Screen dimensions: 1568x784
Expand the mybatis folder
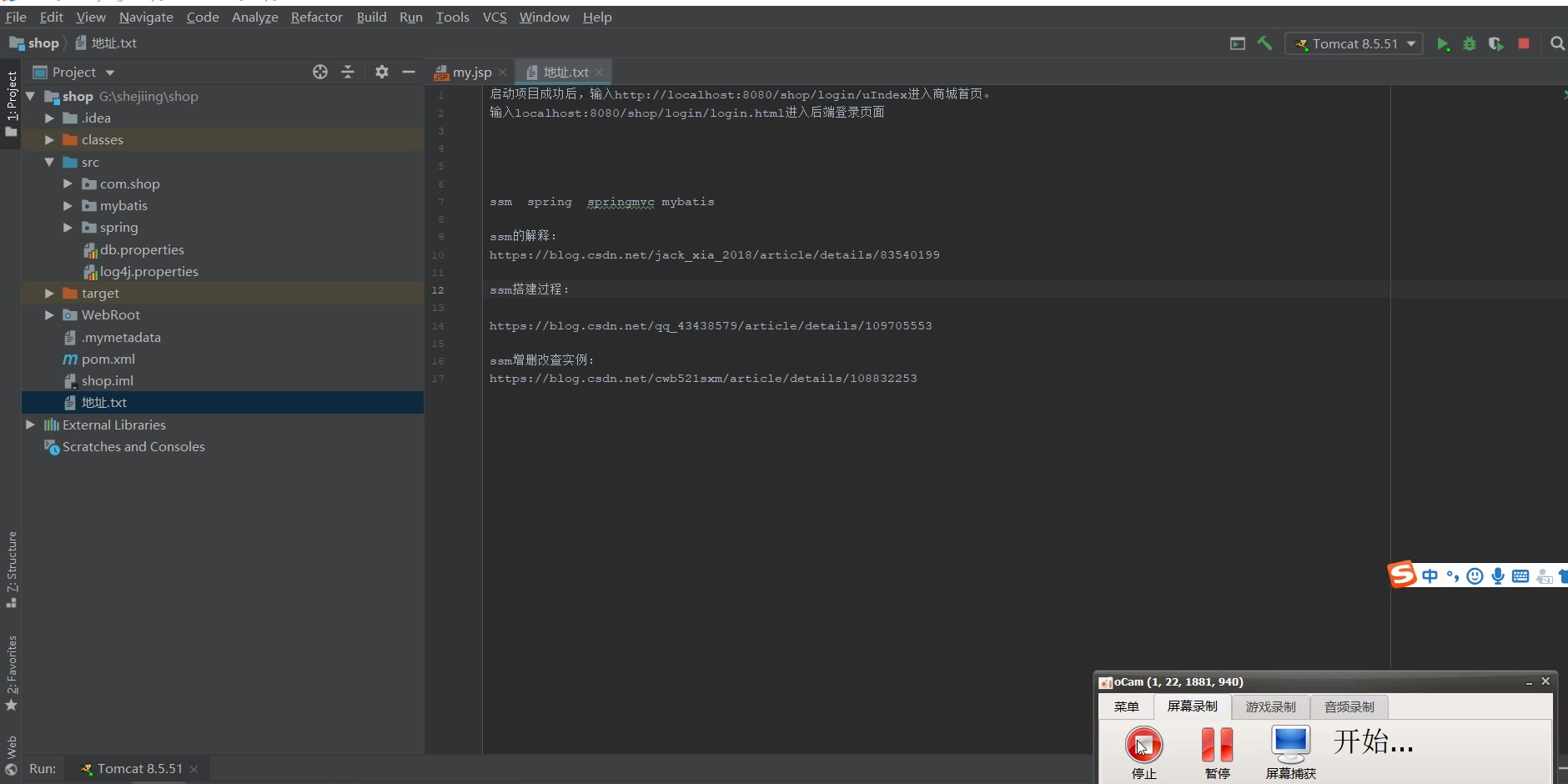pos(68,205)
